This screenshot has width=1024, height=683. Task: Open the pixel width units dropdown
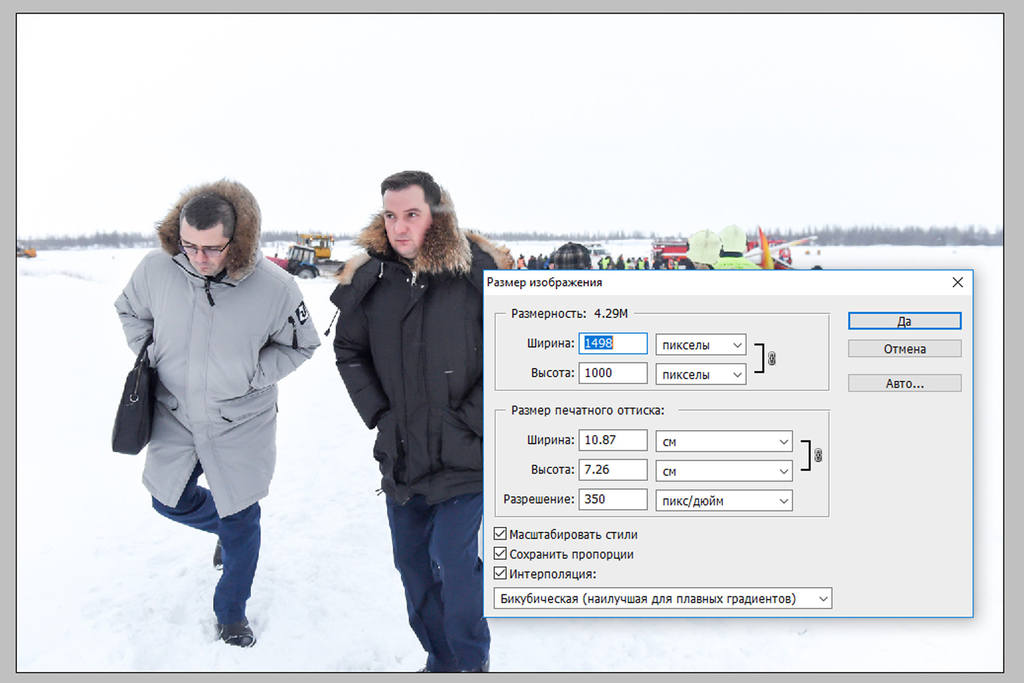[701, 345]
